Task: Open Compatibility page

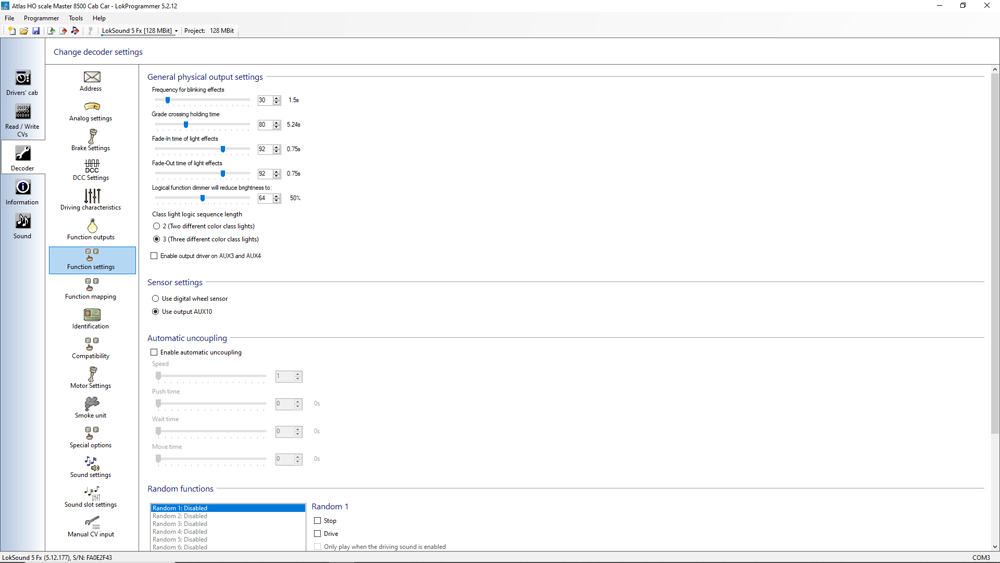Action: (x=91, y=348)
